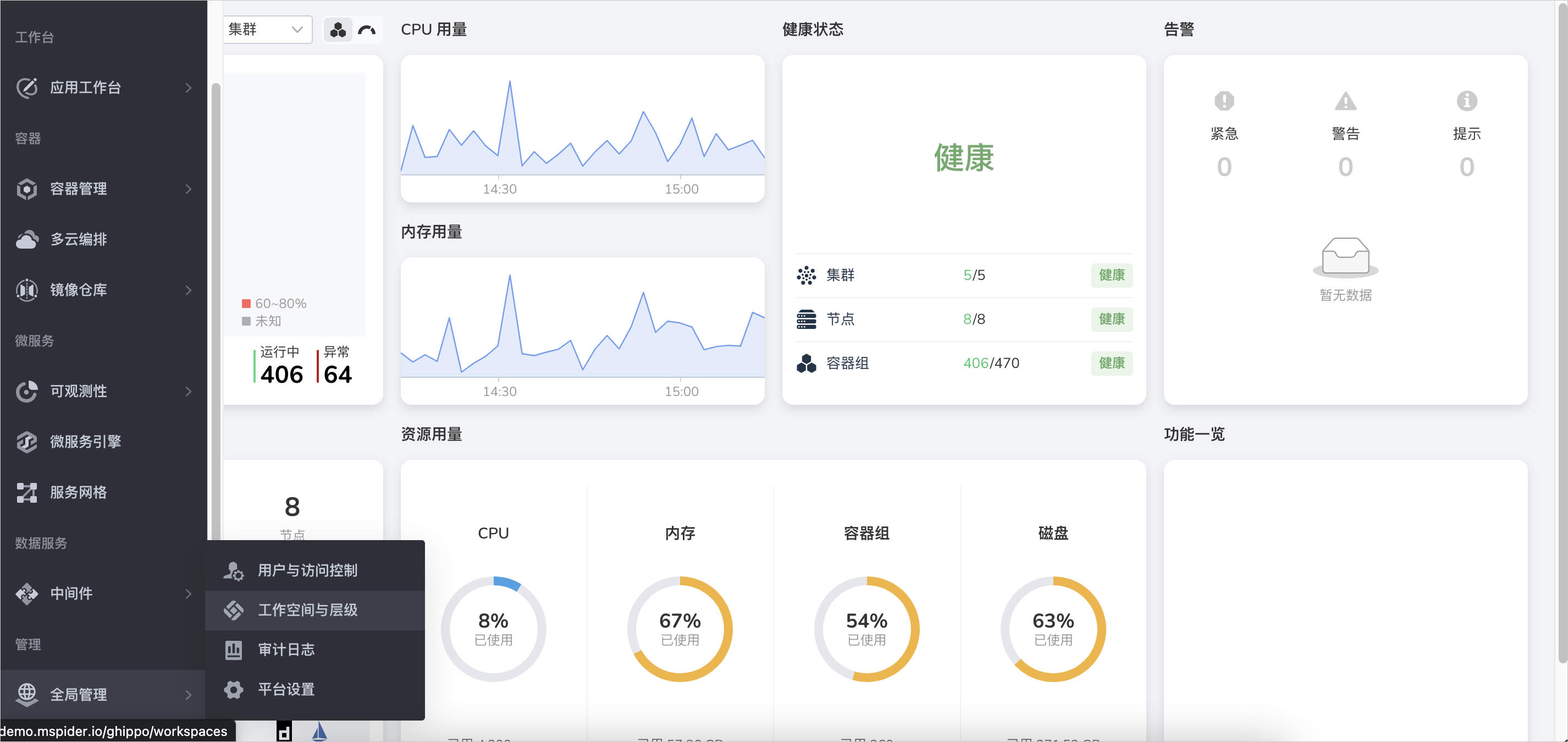Click the red 60~80% legend swatch
Screen dimensions: 1568x742
click(246, 304)
